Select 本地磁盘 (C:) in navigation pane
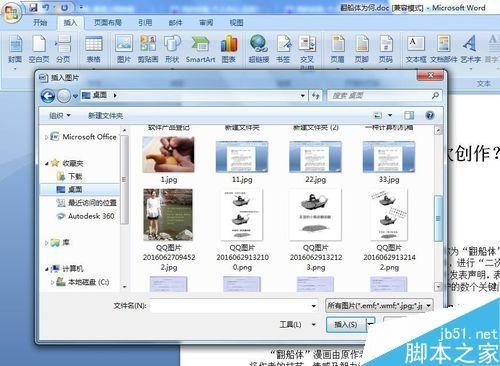 [x=83, y=282]
